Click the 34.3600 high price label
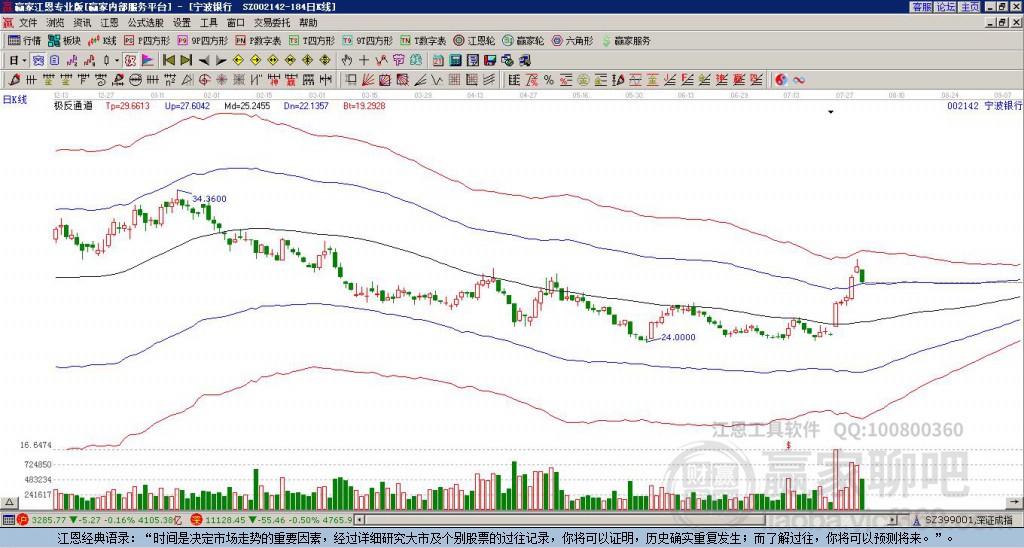The height and width of the screenshot is (548, 1024). coord(209,199)
